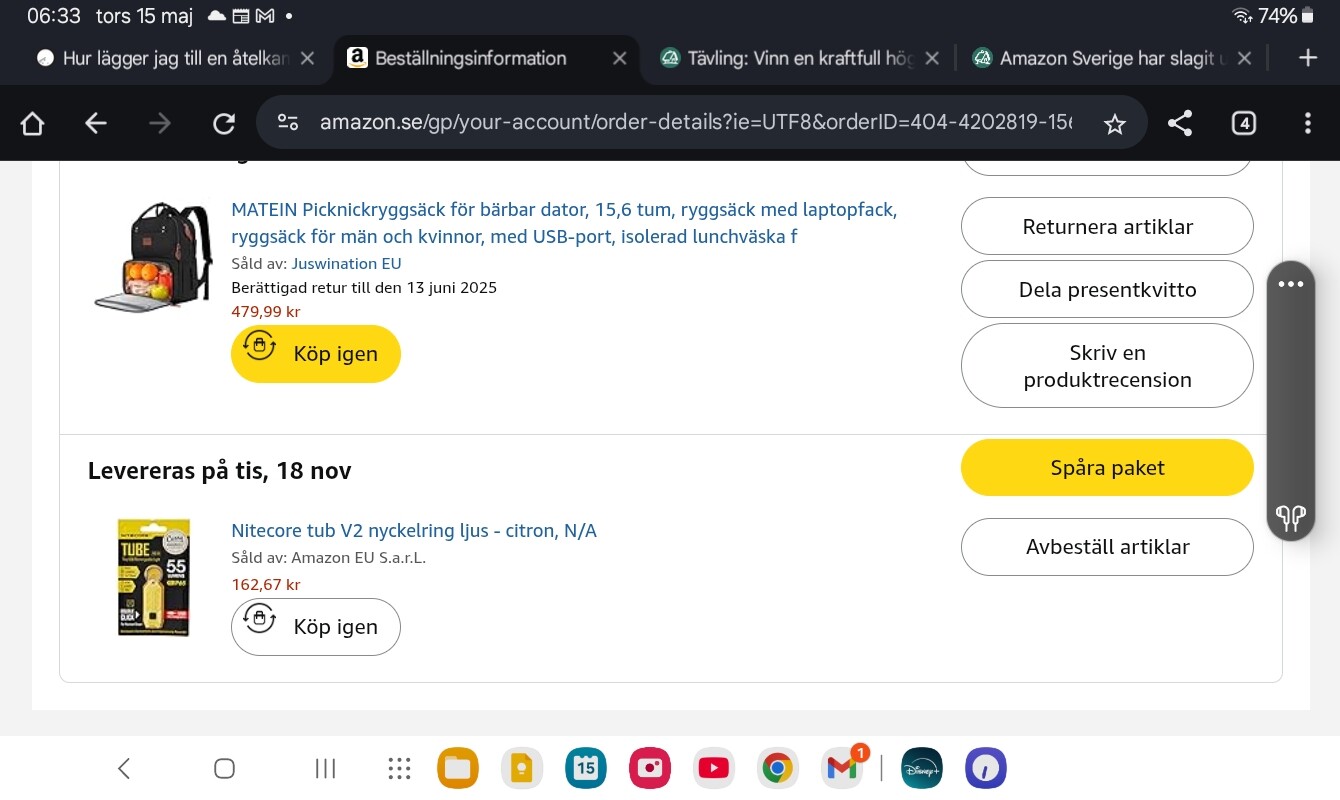The height and width of the screenshot is (800, 1340).
Task: Open Nitecore tub V2 nyckelring product link
Action: click(x=413, y=531)
